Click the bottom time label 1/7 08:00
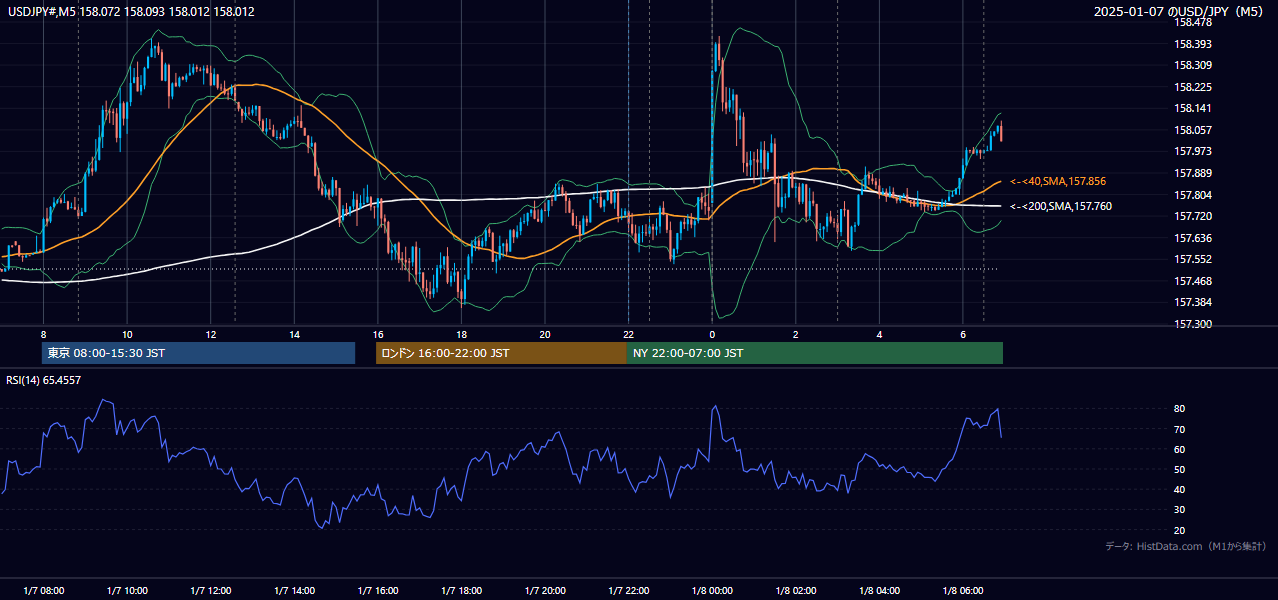The height and width of the screenshot is (600, 1278). click(43, 591)
